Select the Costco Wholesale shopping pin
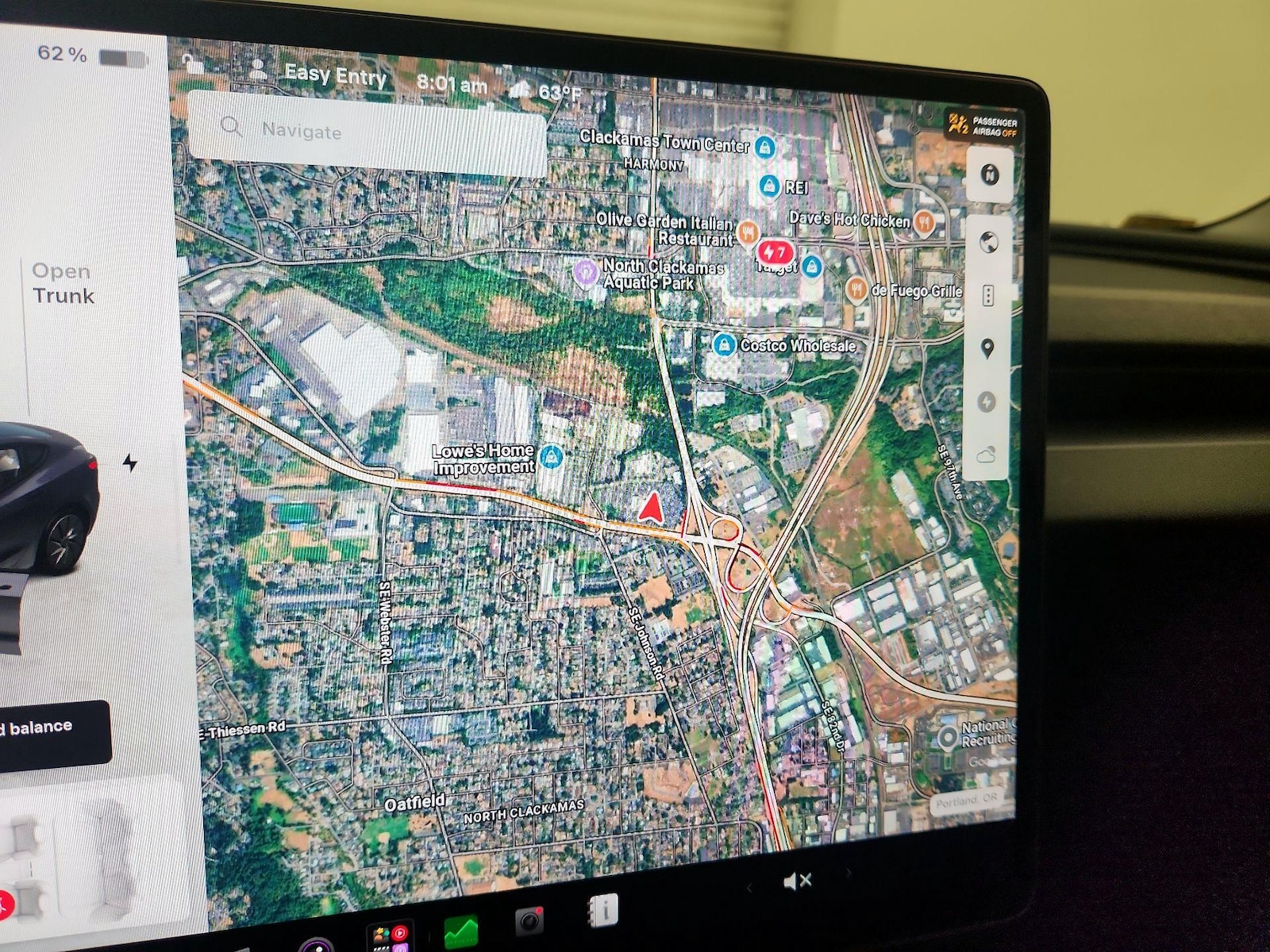1270x952 pixels. 723,344
